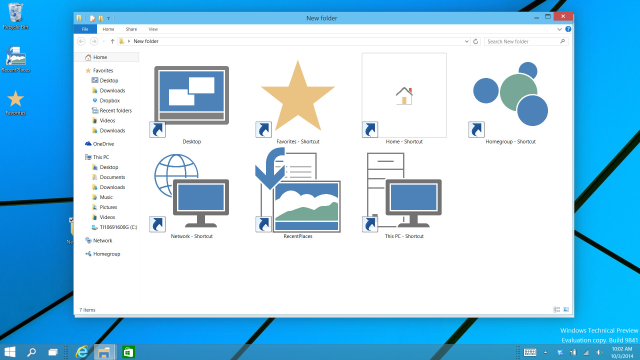Click New folder in address bar
640x360 pixels.
click(146, 41)
